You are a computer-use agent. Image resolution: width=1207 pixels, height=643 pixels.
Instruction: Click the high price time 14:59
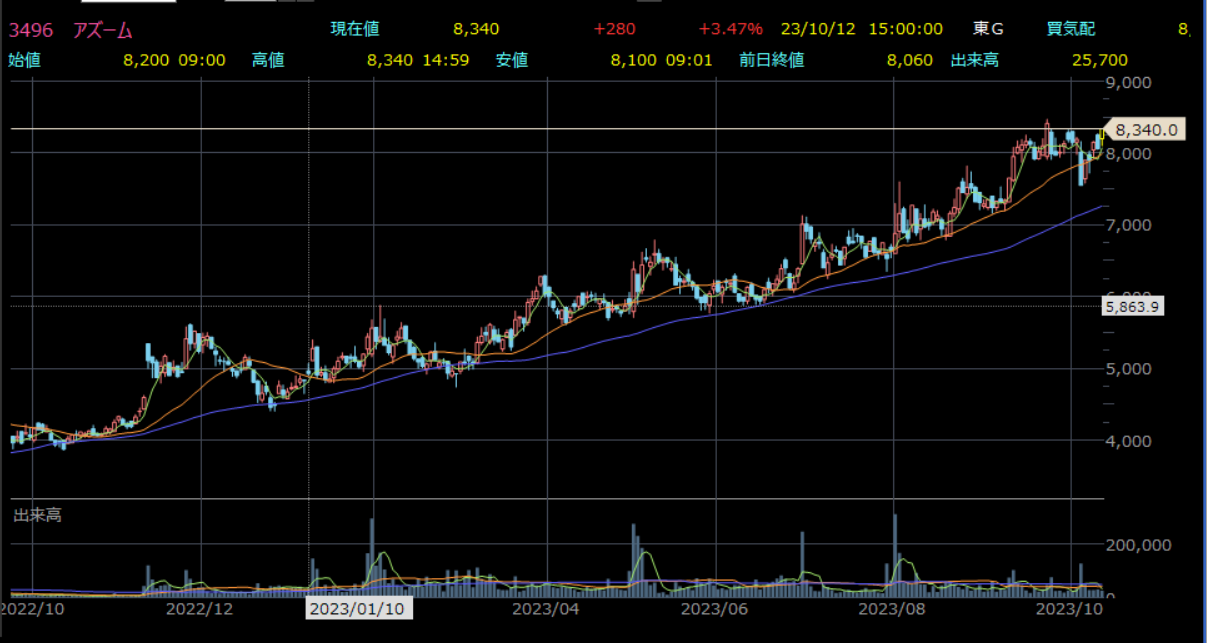[x=448, y=60]
